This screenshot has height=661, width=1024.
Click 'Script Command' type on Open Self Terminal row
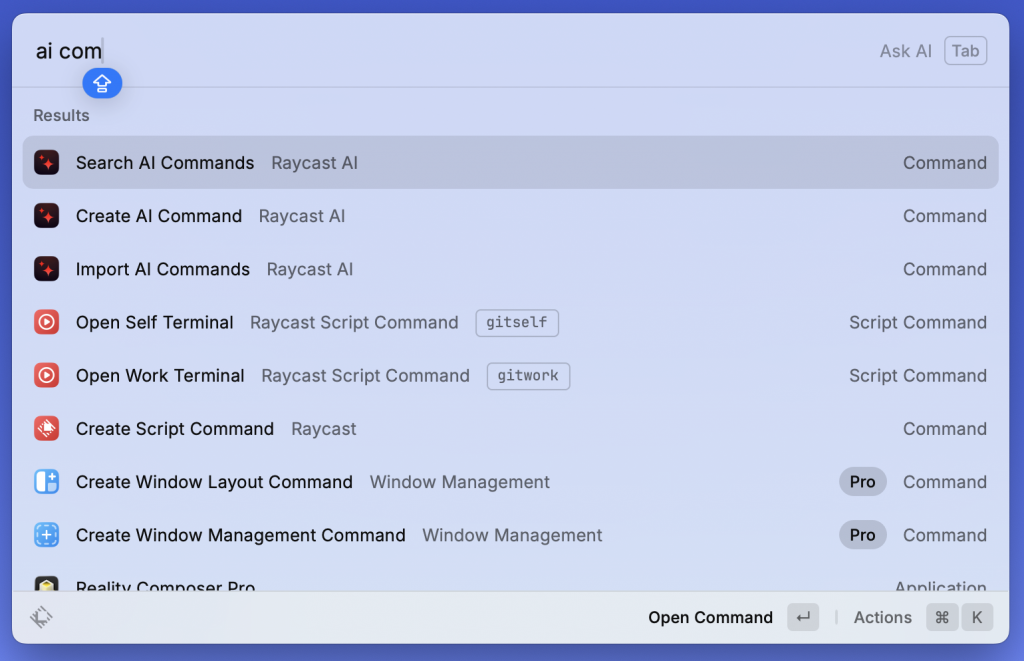coord(918,322)
